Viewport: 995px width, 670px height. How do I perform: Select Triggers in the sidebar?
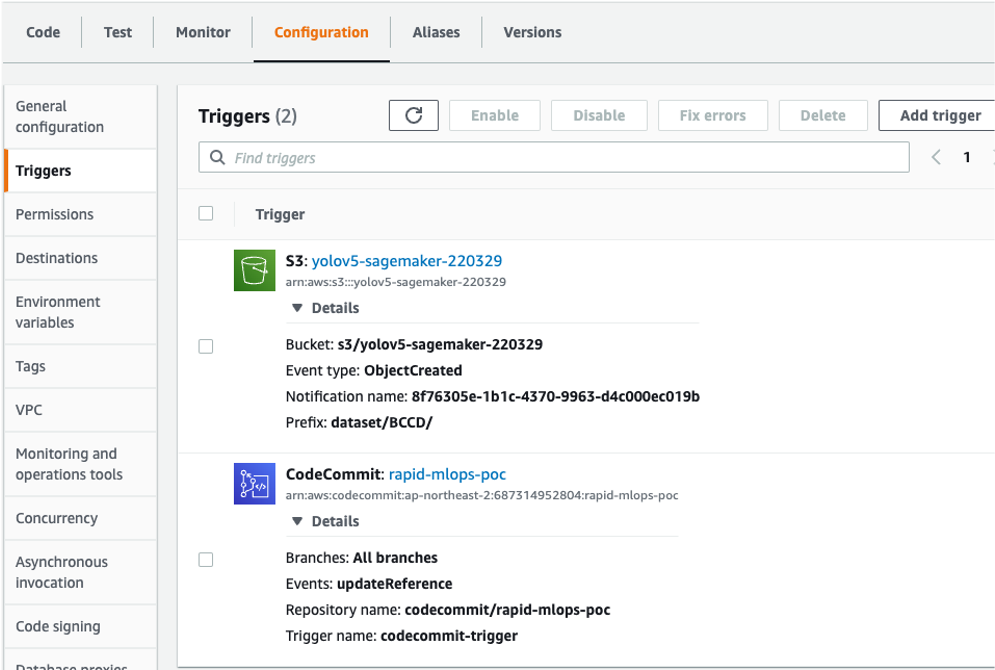point(80,171)
